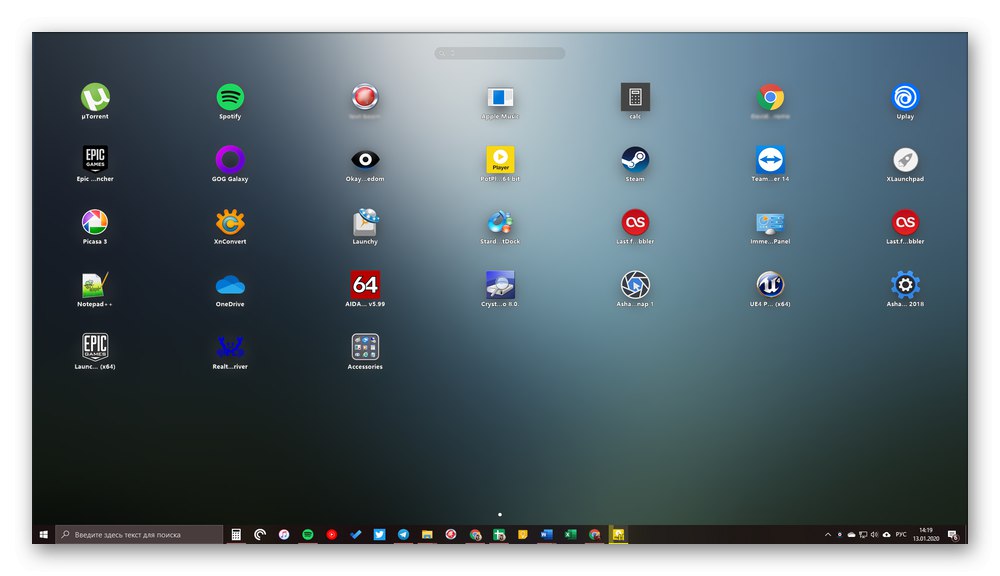This screenshot has height=576, width=1000.
Task: Launch TeamViewer 14
Action: click(770, 159)
